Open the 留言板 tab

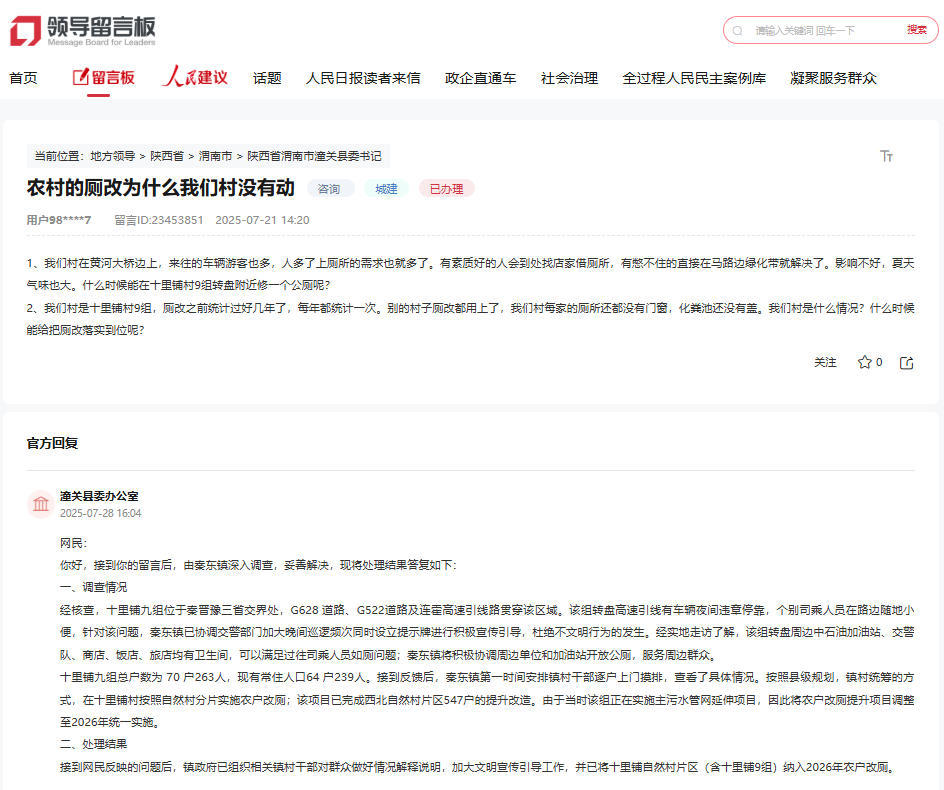[104, 78]
